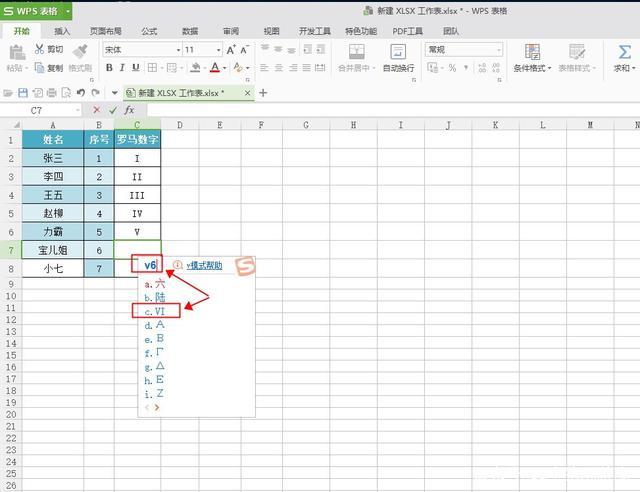The width and height of the screenshot is (640, 492).
Task: Toggle Underline formatting
Action: click(136, 67)
